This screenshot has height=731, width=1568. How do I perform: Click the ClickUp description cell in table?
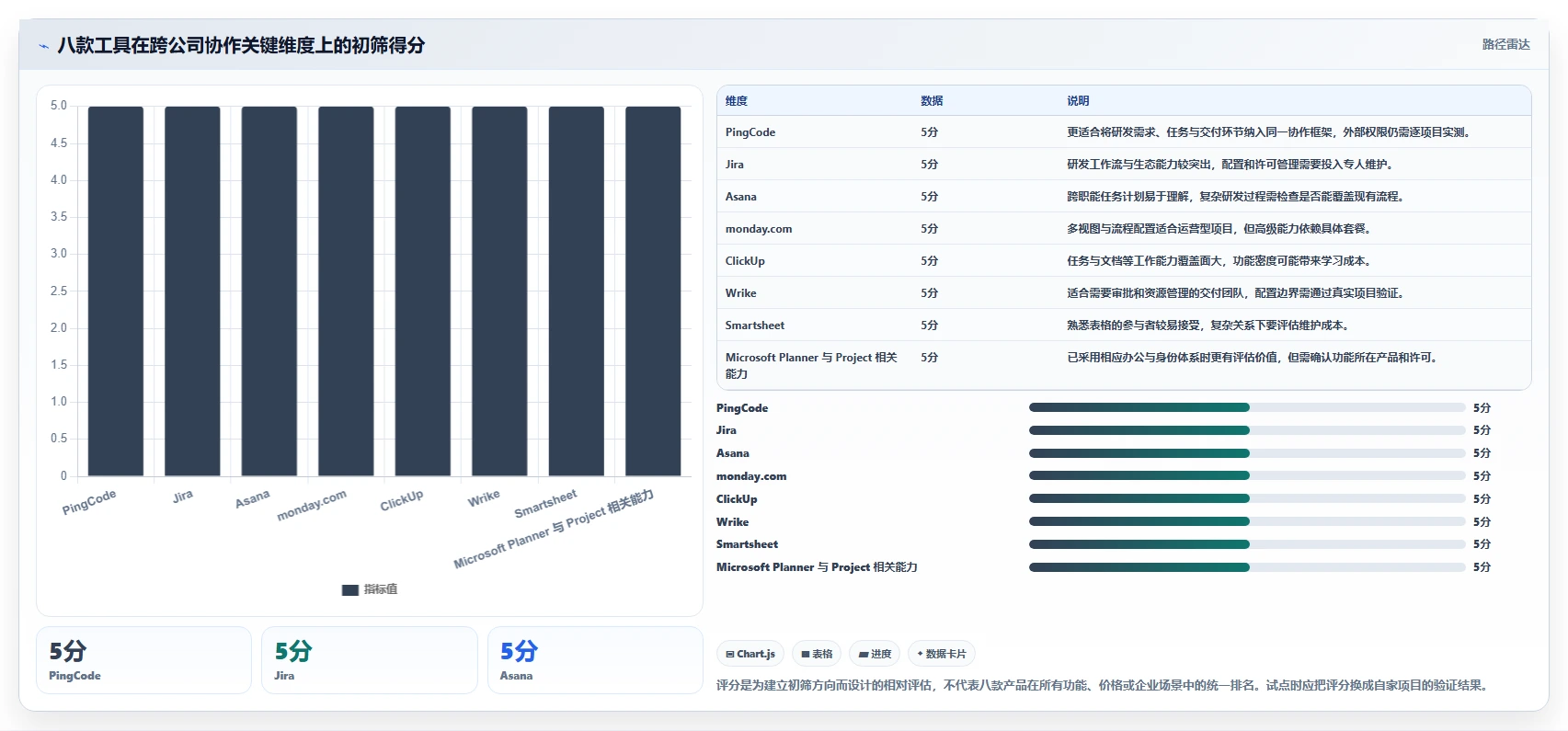click(x=1220, y=261)
